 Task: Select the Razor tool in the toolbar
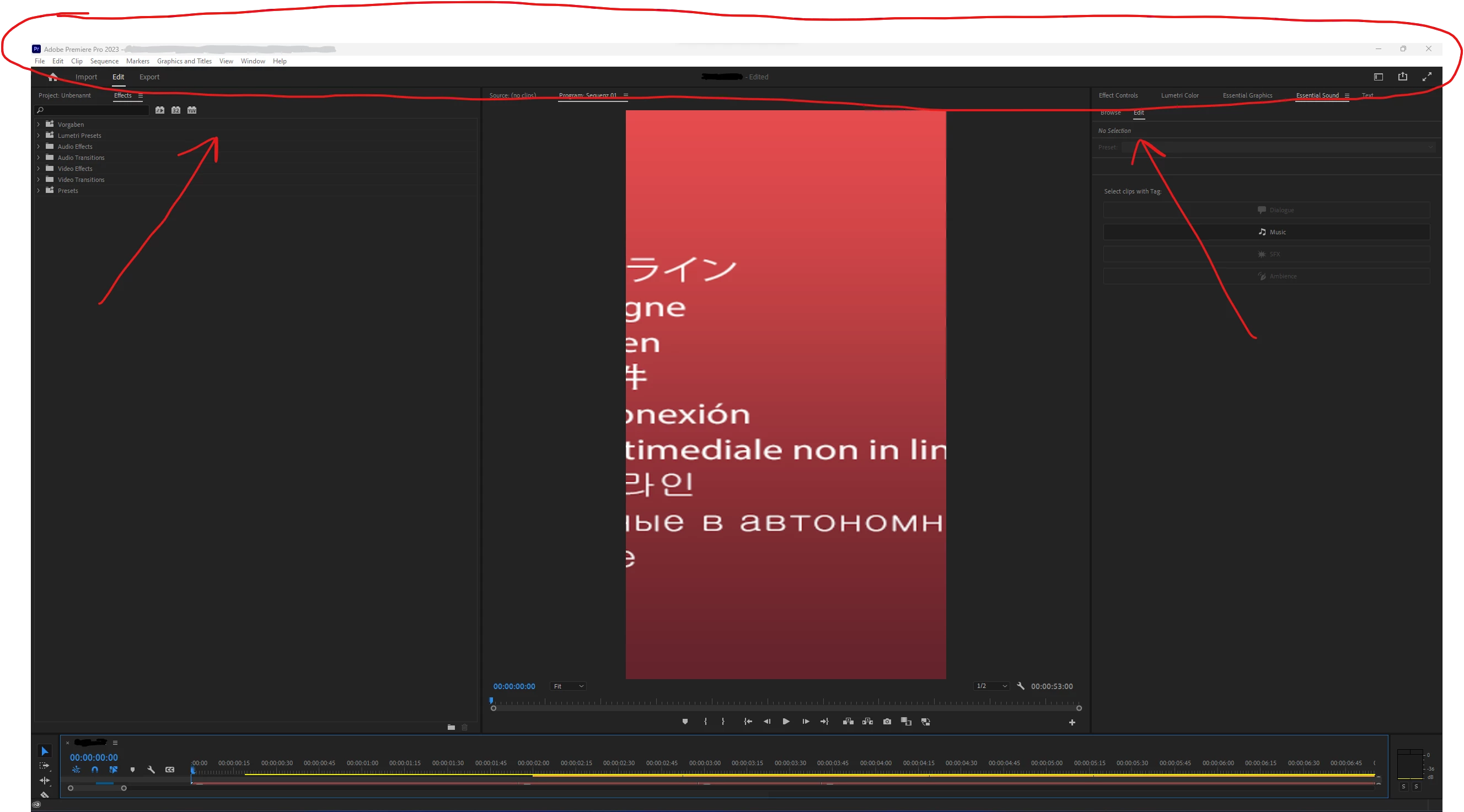[x=44, y=795]
